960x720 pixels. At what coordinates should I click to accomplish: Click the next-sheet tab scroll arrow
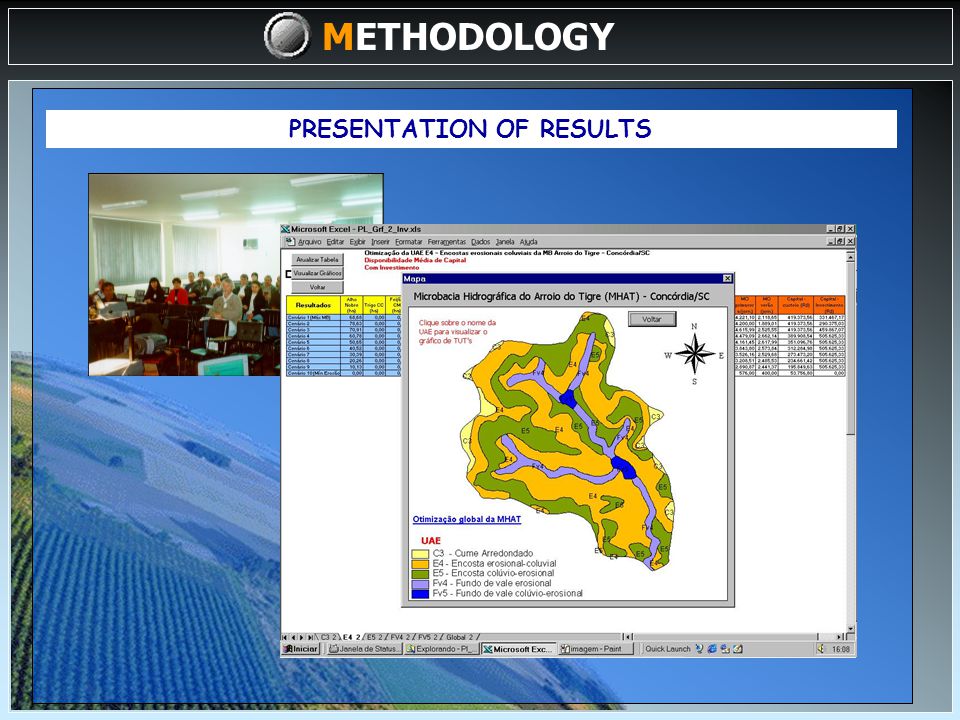(x=302, y=637)
